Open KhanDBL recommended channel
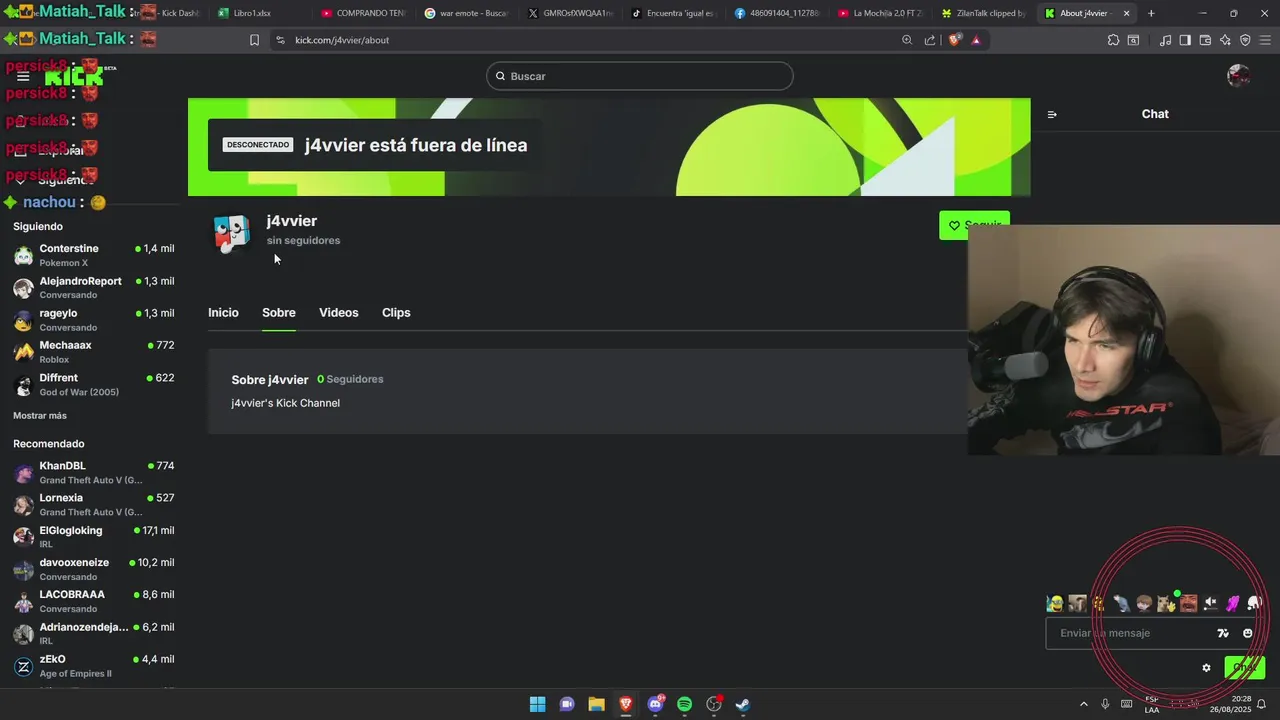Viewport: 1280px width, 720px height. click(x=94, y=472)
